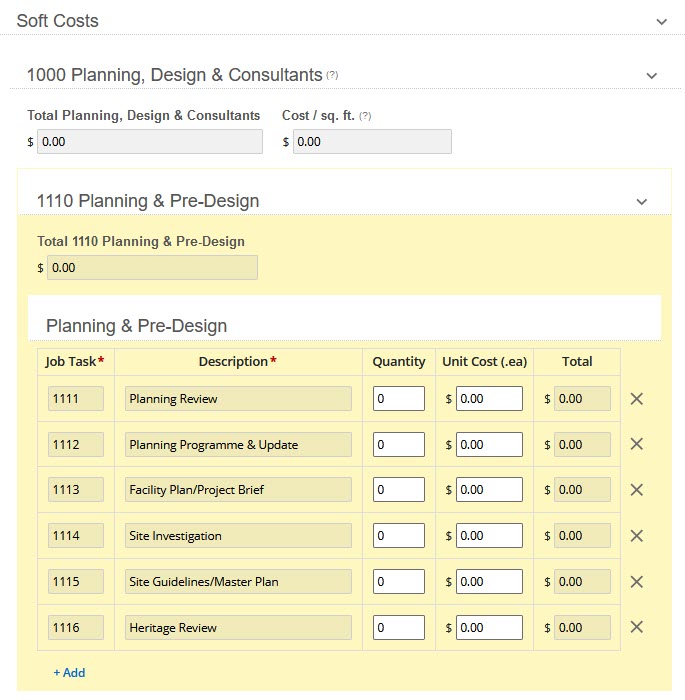The width and height of the screenshot is (685, 700).
Task: Remove the Facility Plan/Project Brief row
Action: pos(636,490)
